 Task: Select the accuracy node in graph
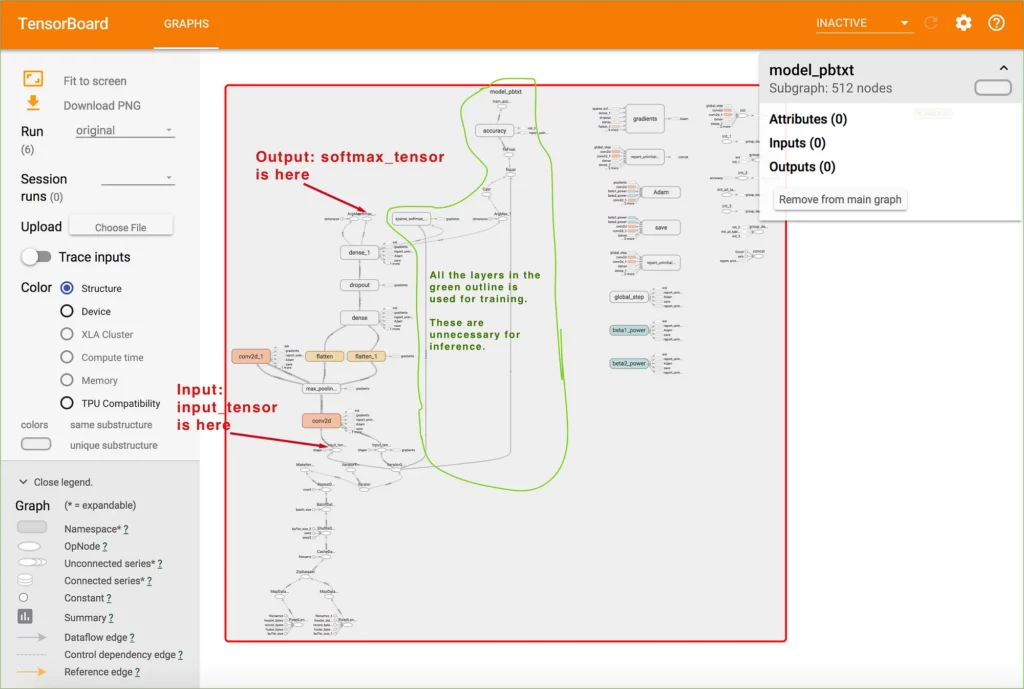coord(494,131)
